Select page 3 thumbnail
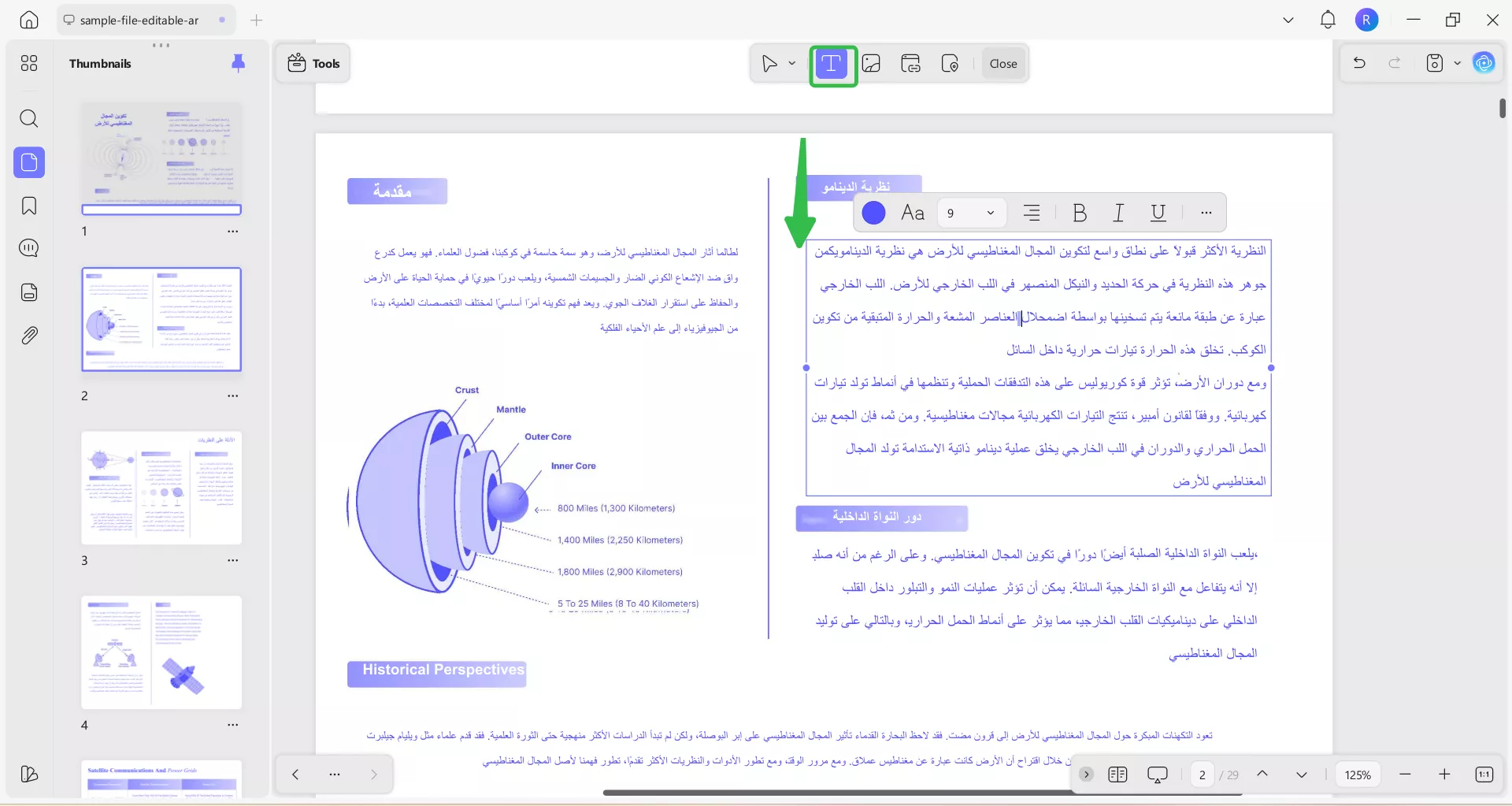This screenshot has width=1512, height=806. tap(161, 488)
